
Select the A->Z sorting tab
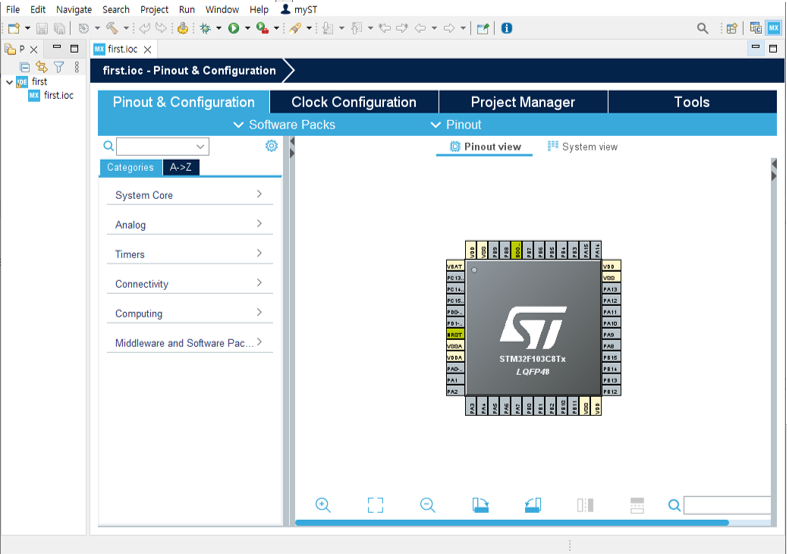(x=181, y=167)
